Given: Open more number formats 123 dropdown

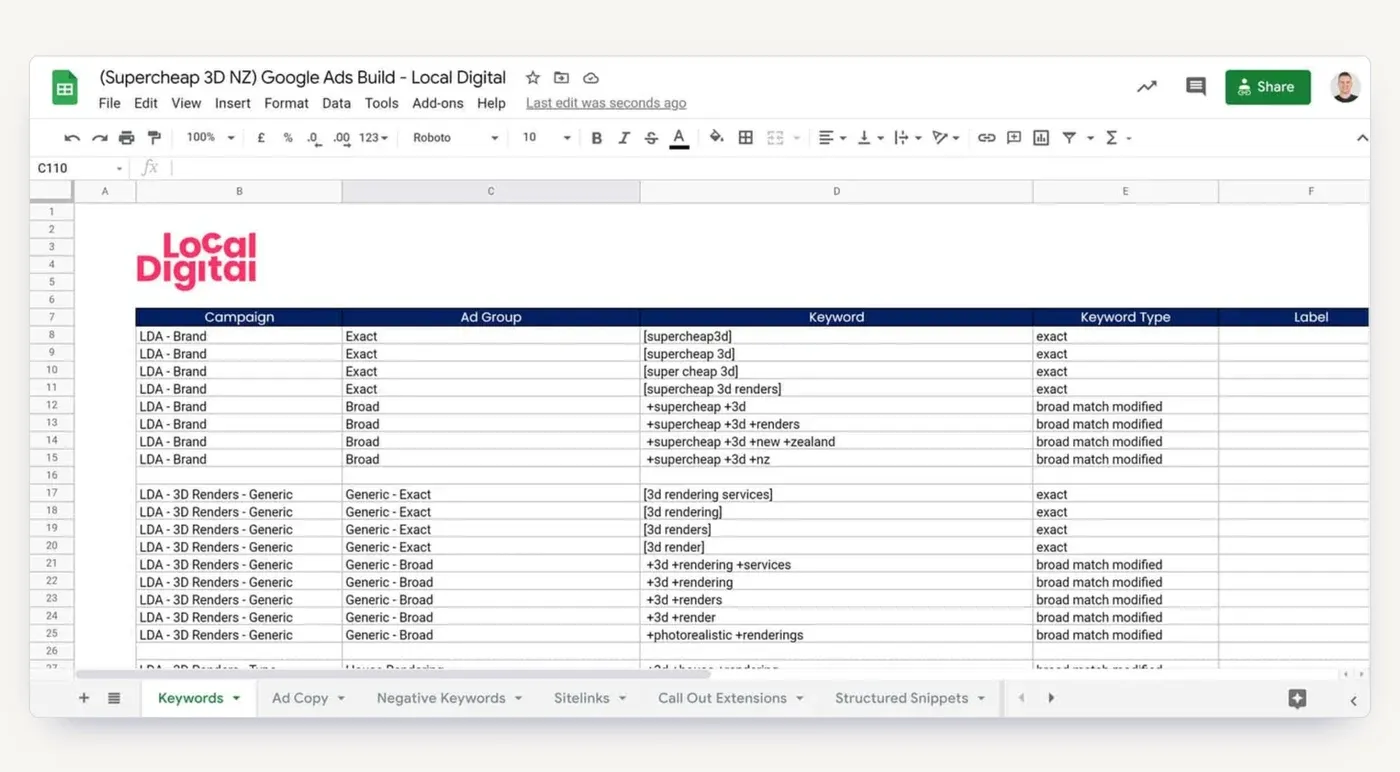Looking at the screenshot, I should tap(374, 138).
